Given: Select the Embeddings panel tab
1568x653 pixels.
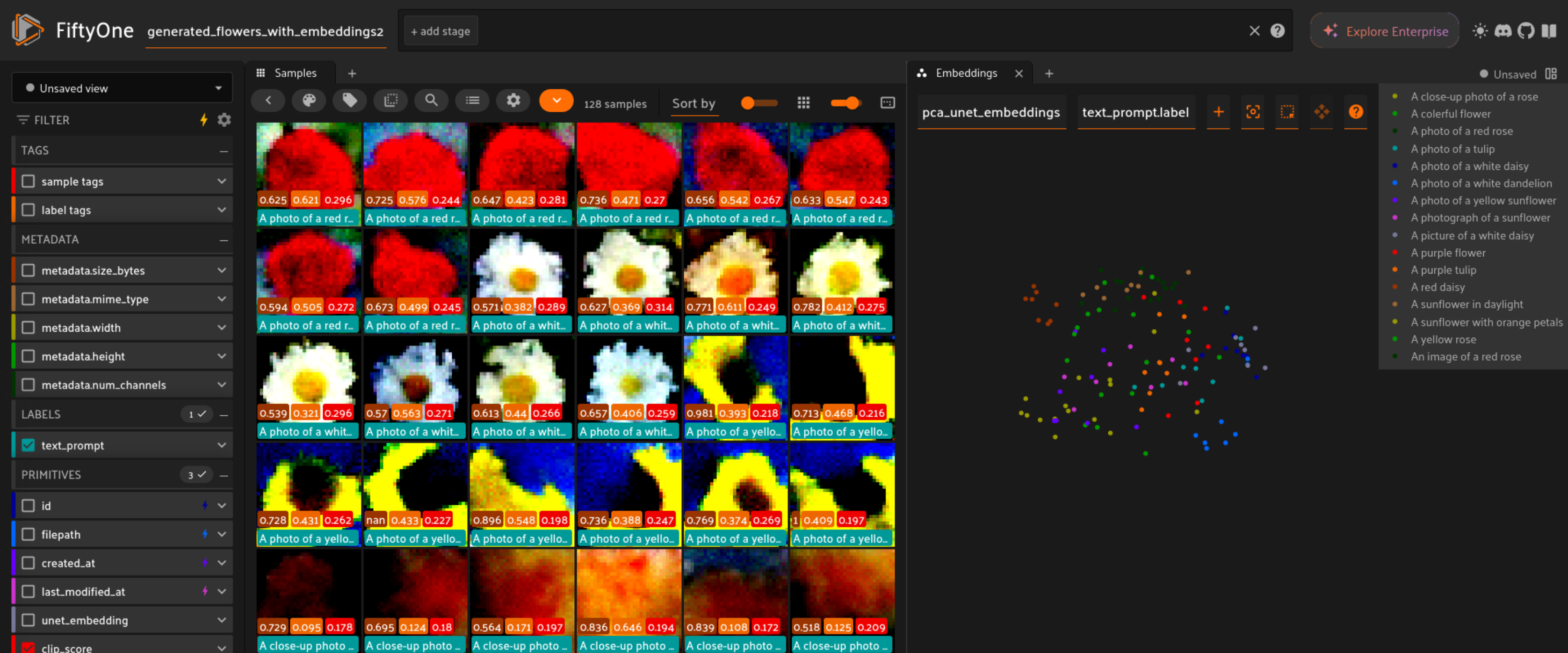Looking at the screenshot, I should 965,73.
